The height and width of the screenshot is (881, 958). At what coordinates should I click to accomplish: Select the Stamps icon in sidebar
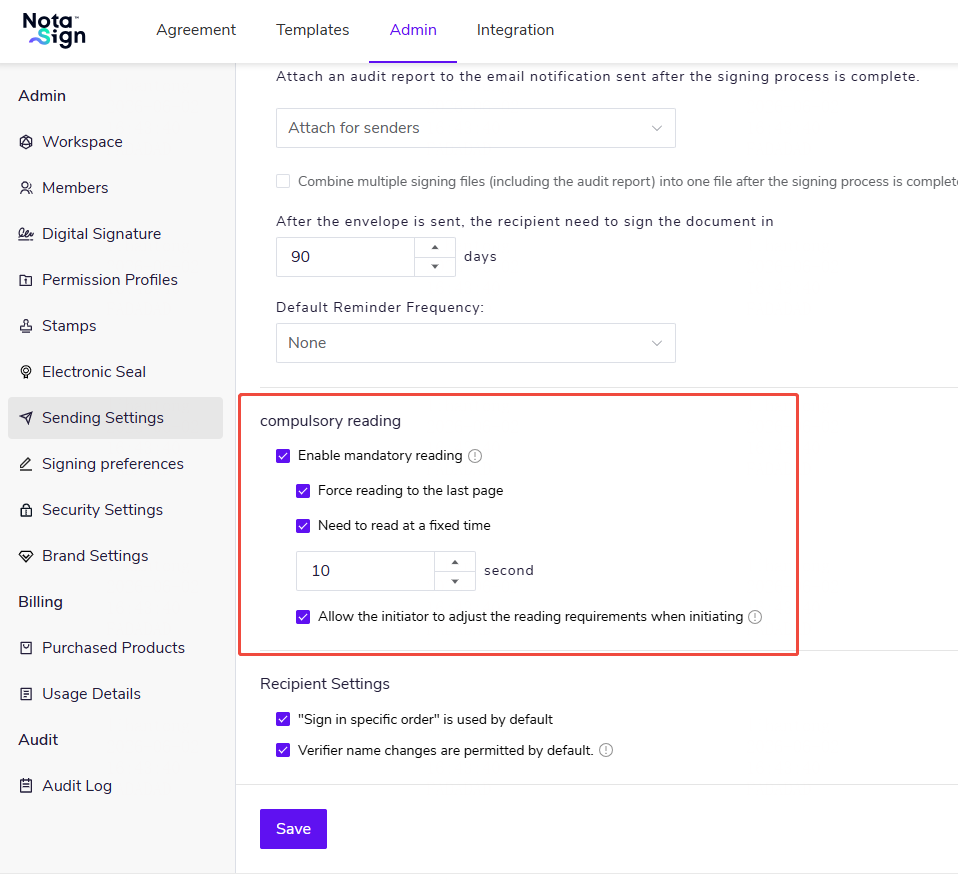[26, 326]
